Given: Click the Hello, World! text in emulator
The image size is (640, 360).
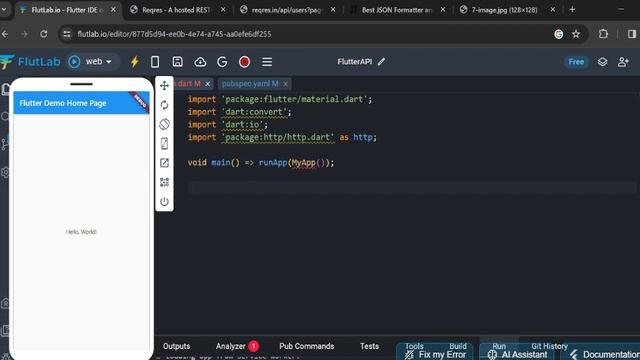Looking at the screenshot, I should [x=81, y=232].
